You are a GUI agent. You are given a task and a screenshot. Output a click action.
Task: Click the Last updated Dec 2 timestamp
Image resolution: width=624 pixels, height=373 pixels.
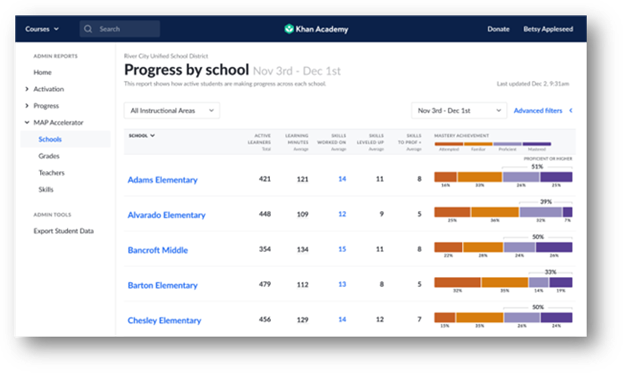(x=533, y=84)
